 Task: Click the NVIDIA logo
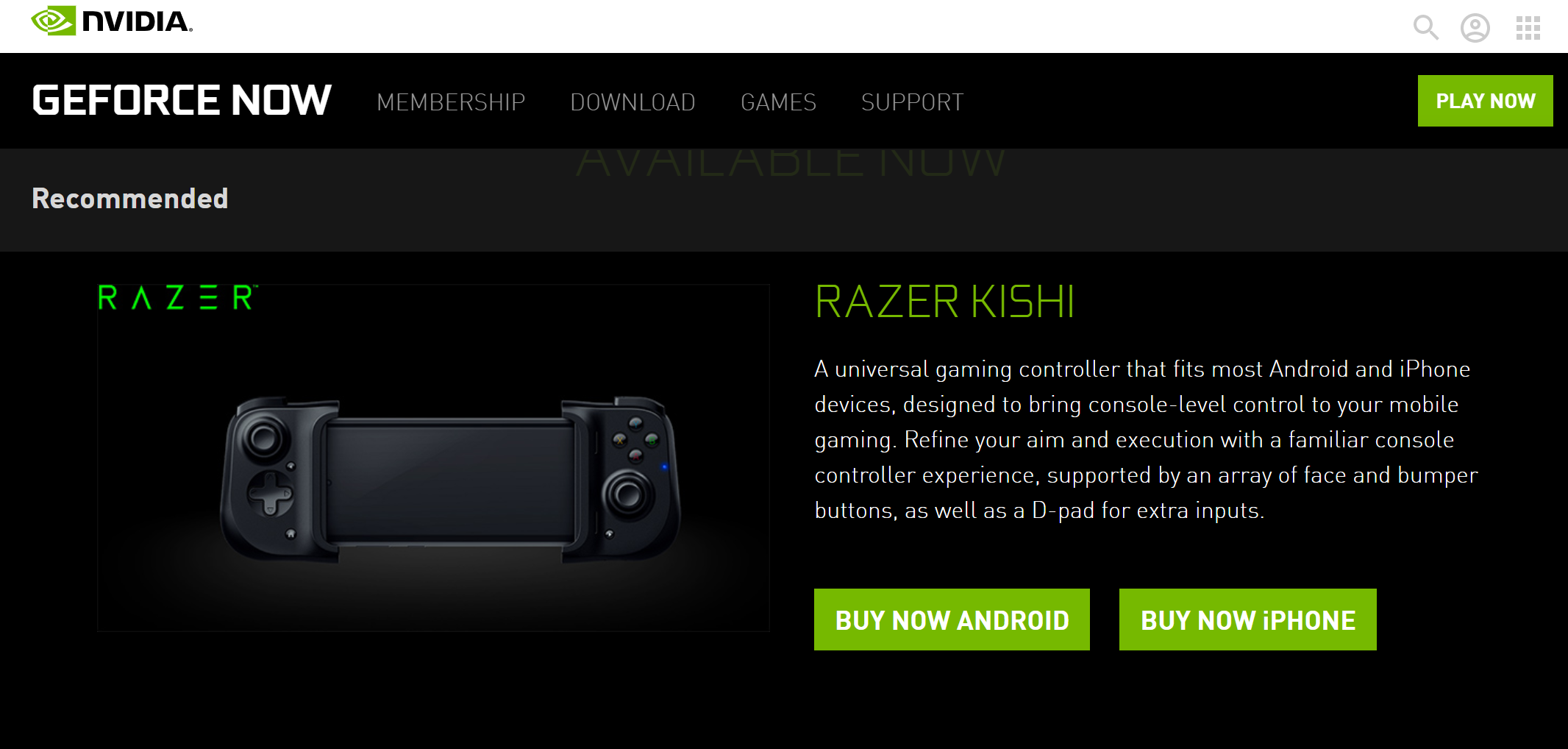coord(112,21)
